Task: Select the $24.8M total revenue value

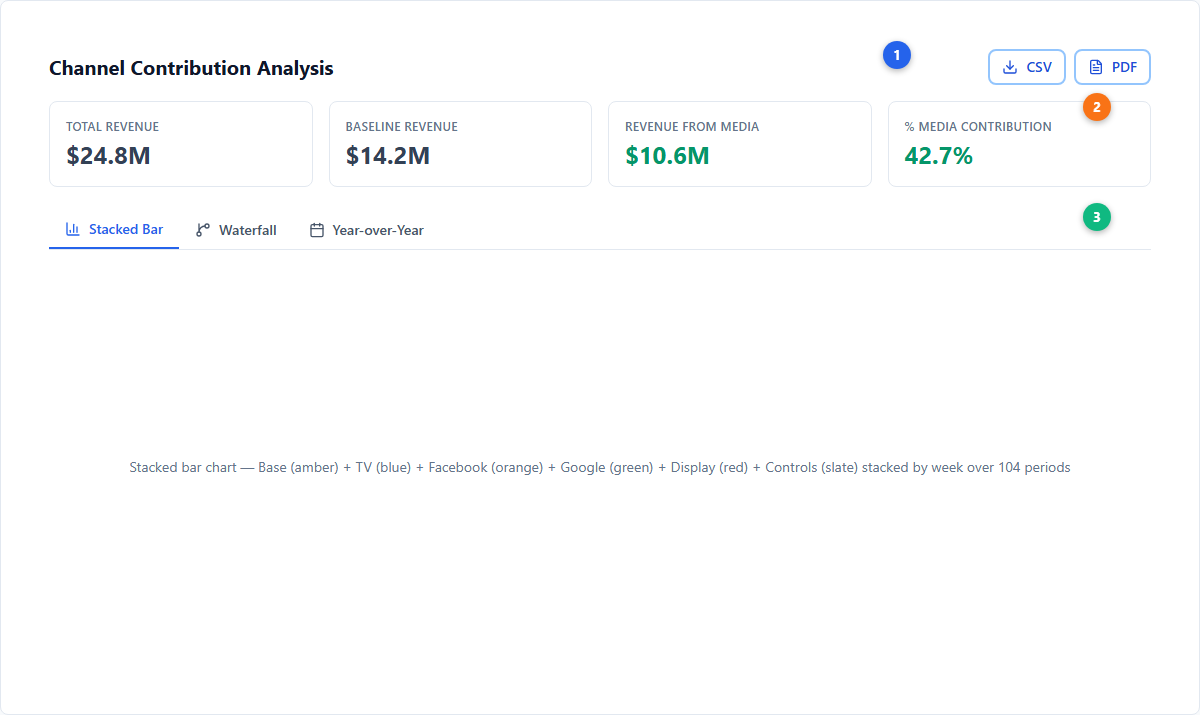Action: tap(108, 155)
